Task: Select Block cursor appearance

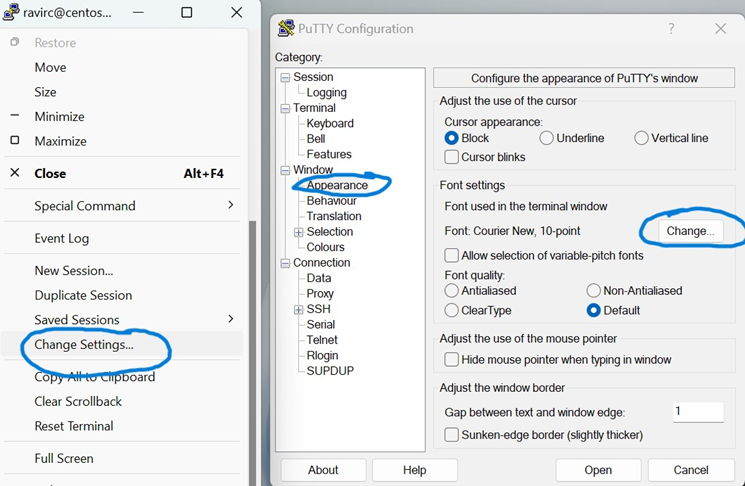Action: [451, 138]
